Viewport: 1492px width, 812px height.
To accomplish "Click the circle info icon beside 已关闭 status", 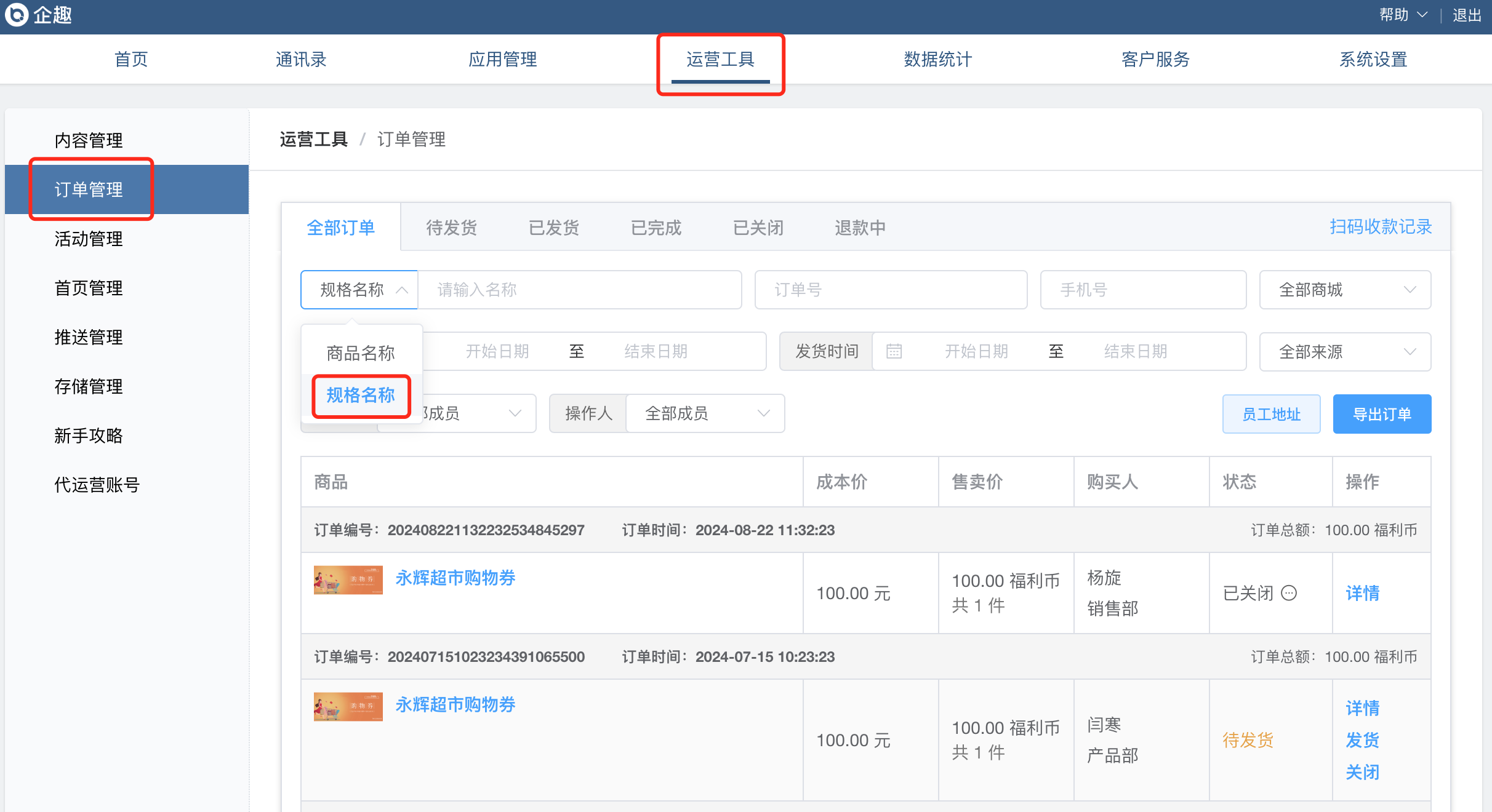I will tap(1289, 593).
